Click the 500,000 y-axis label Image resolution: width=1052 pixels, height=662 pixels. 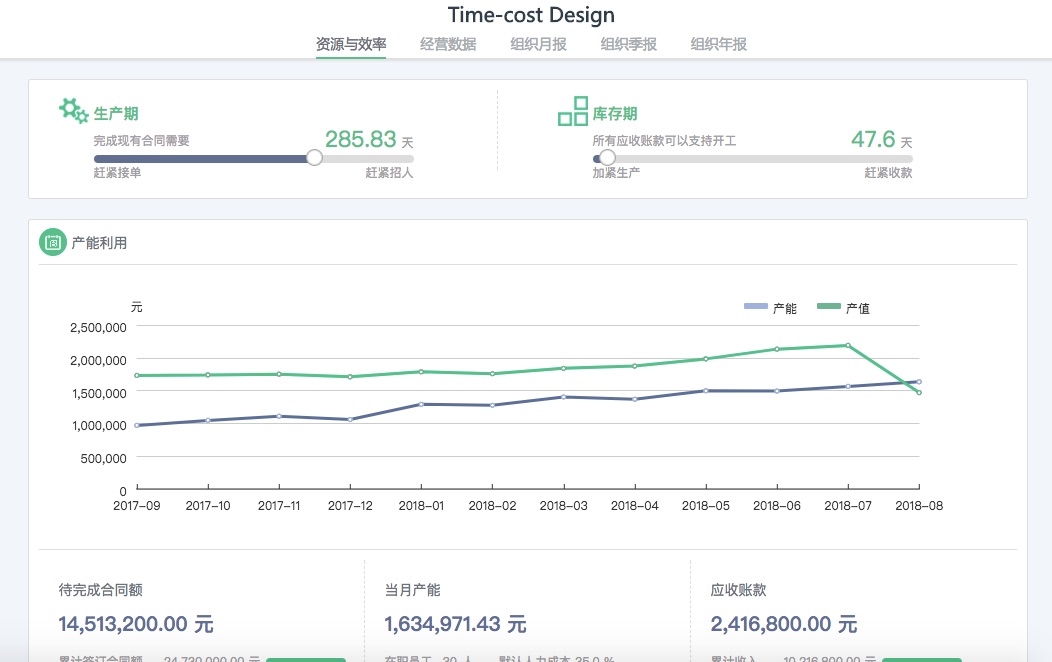point(103,458)
